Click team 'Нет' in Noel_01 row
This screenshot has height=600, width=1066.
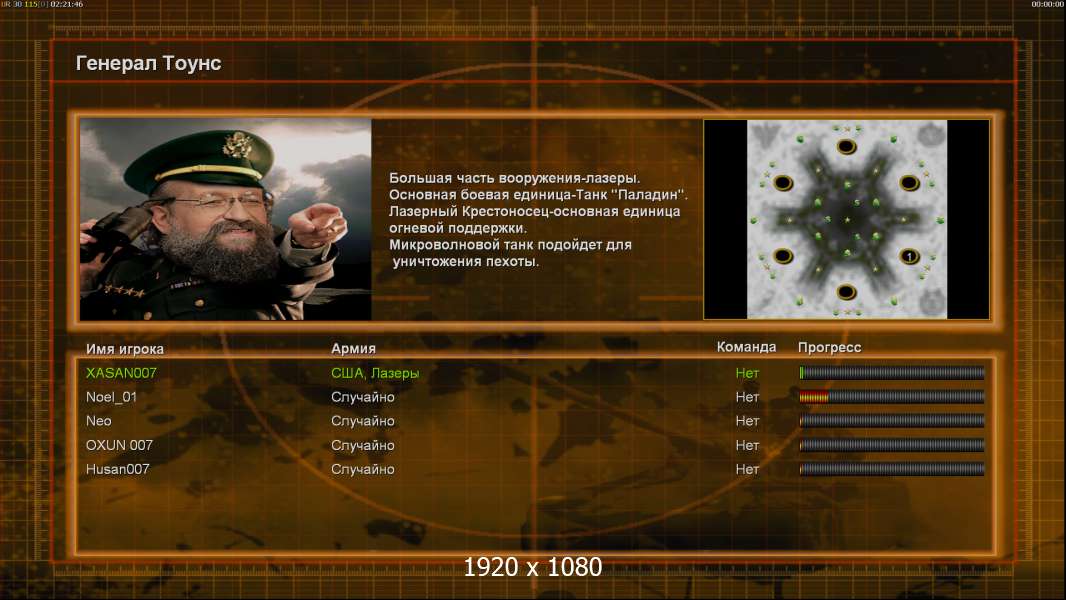coord(747,398)
